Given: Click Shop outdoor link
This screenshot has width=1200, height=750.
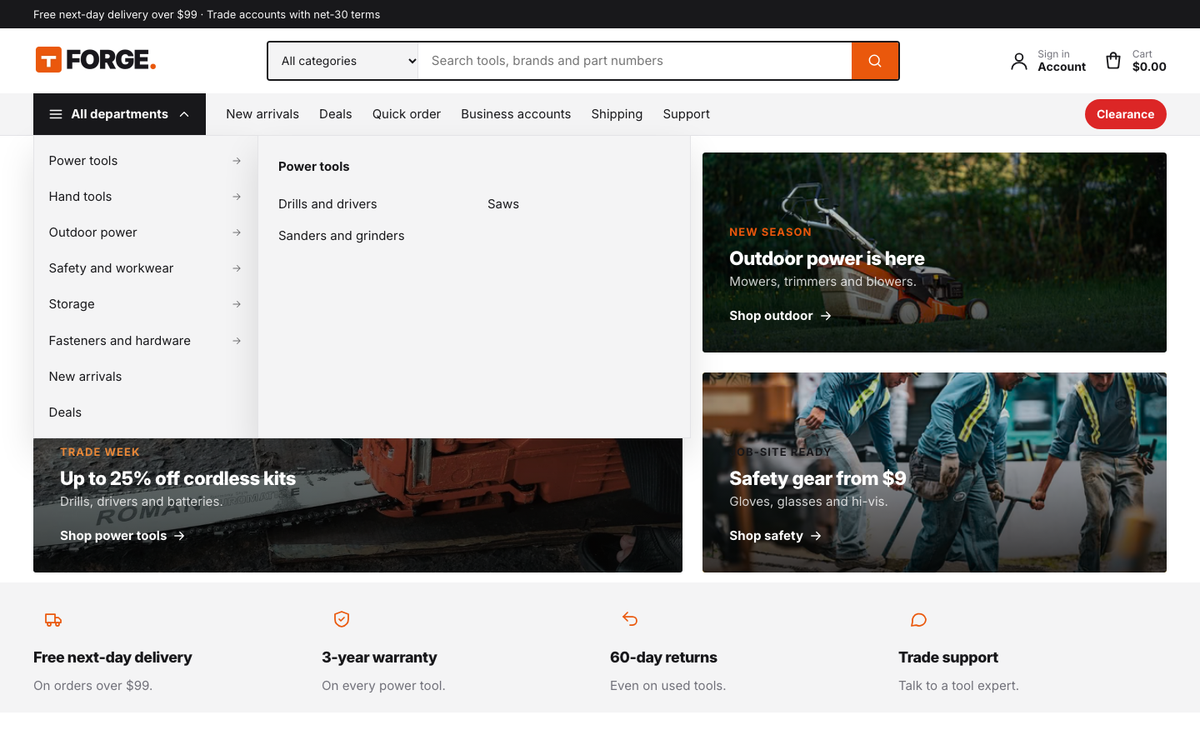Looking at the screenshot, I should click(780, 316).
